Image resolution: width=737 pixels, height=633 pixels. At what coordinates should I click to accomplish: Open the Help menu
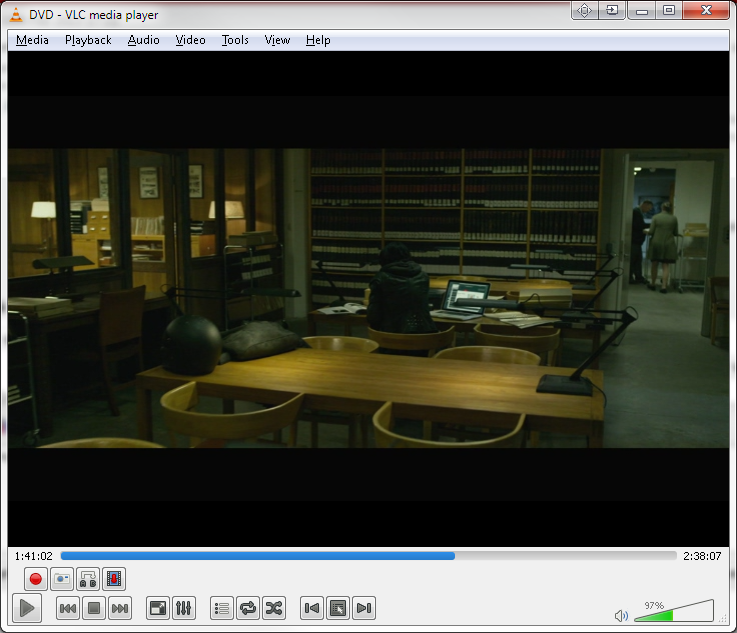pyautogui.click(x=318, y=40)
